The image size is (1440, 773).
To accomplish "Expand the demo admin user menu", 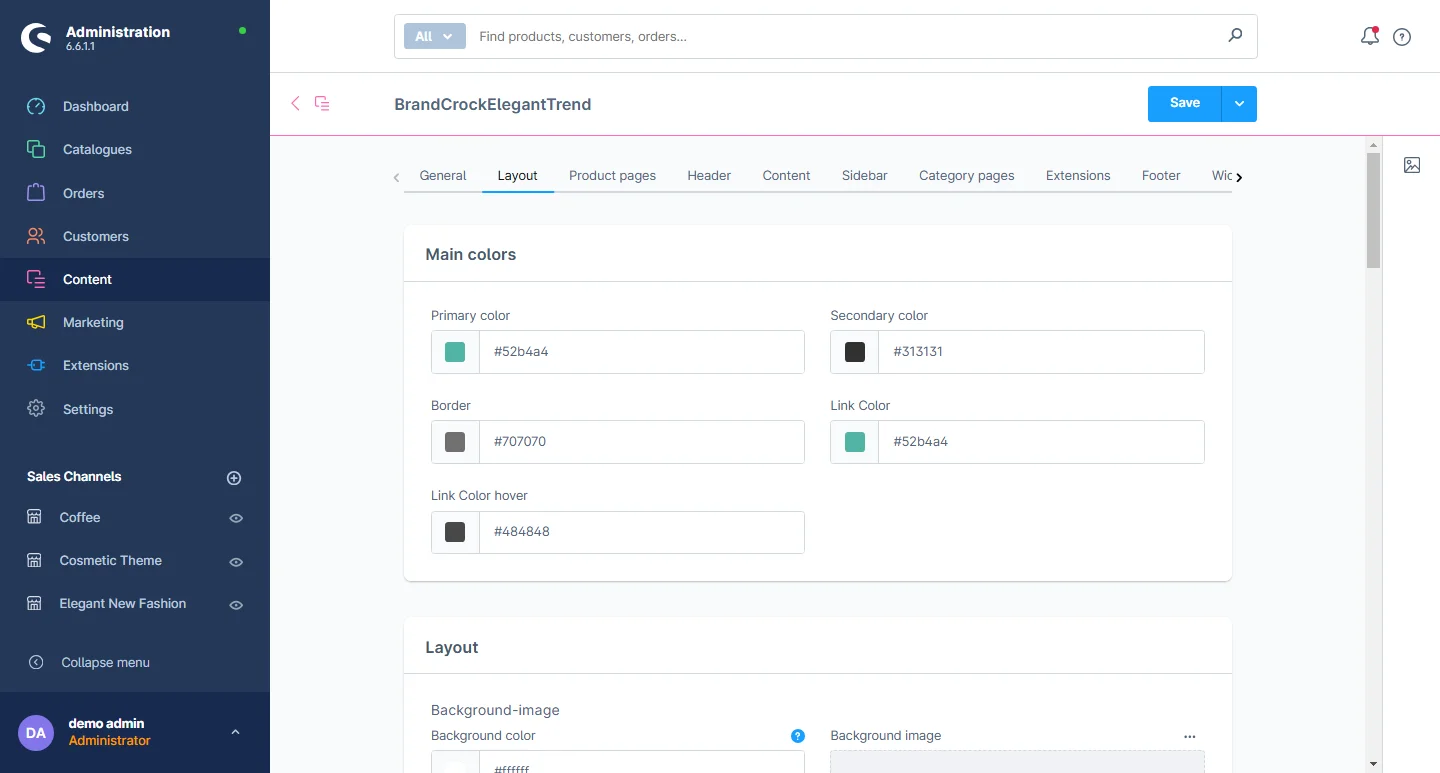I will coord(235,732).
